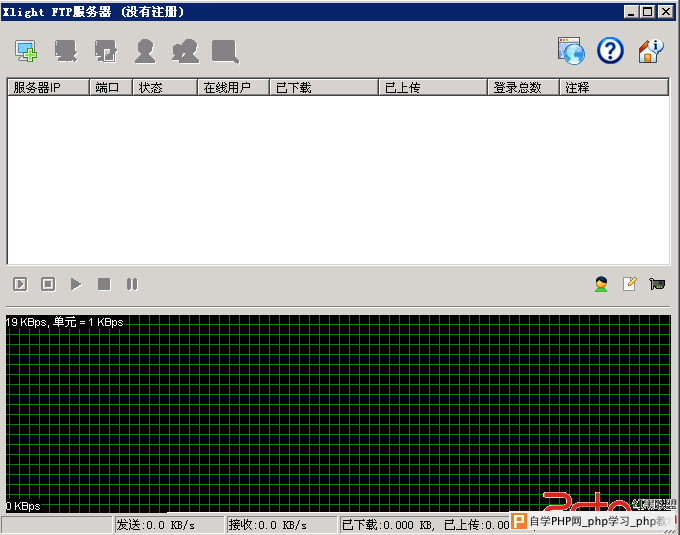
Task: Start all servers using boxed play icon
Action: pos(20,284)
